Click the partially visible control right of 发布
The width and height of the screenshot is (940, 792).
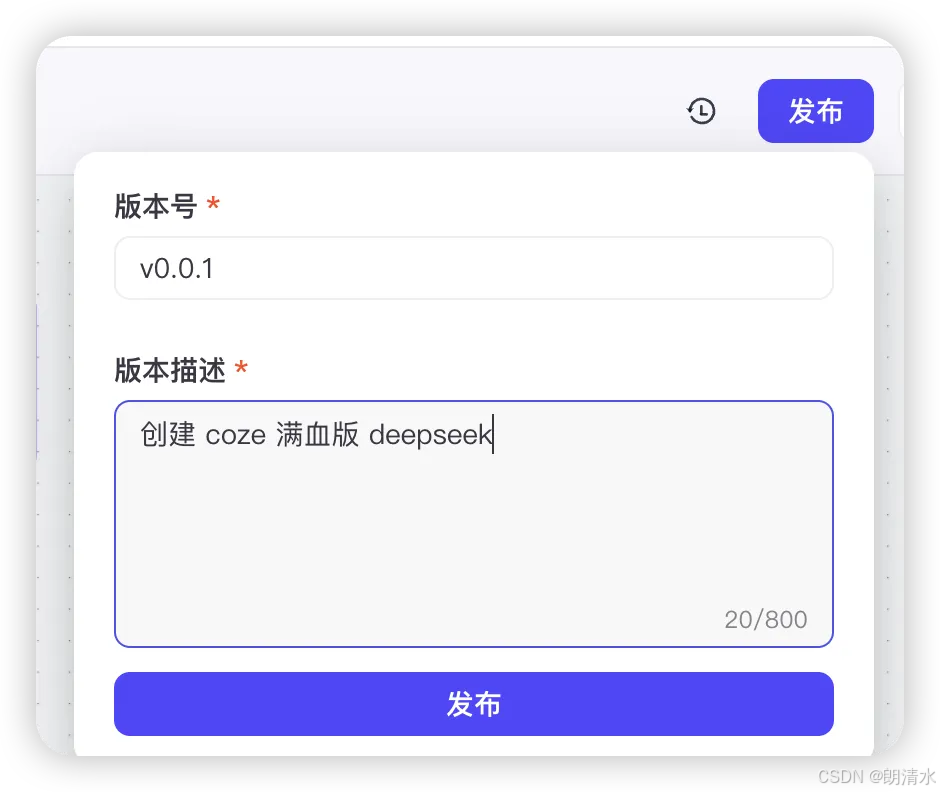[901, 111]
